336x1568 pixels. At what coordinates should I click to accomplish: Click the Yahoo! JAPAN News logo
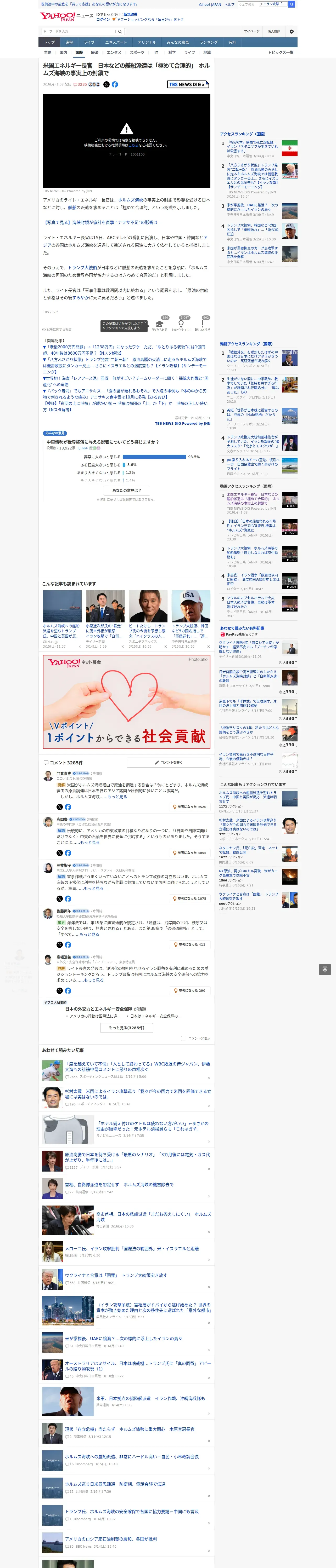click(66, 16)
